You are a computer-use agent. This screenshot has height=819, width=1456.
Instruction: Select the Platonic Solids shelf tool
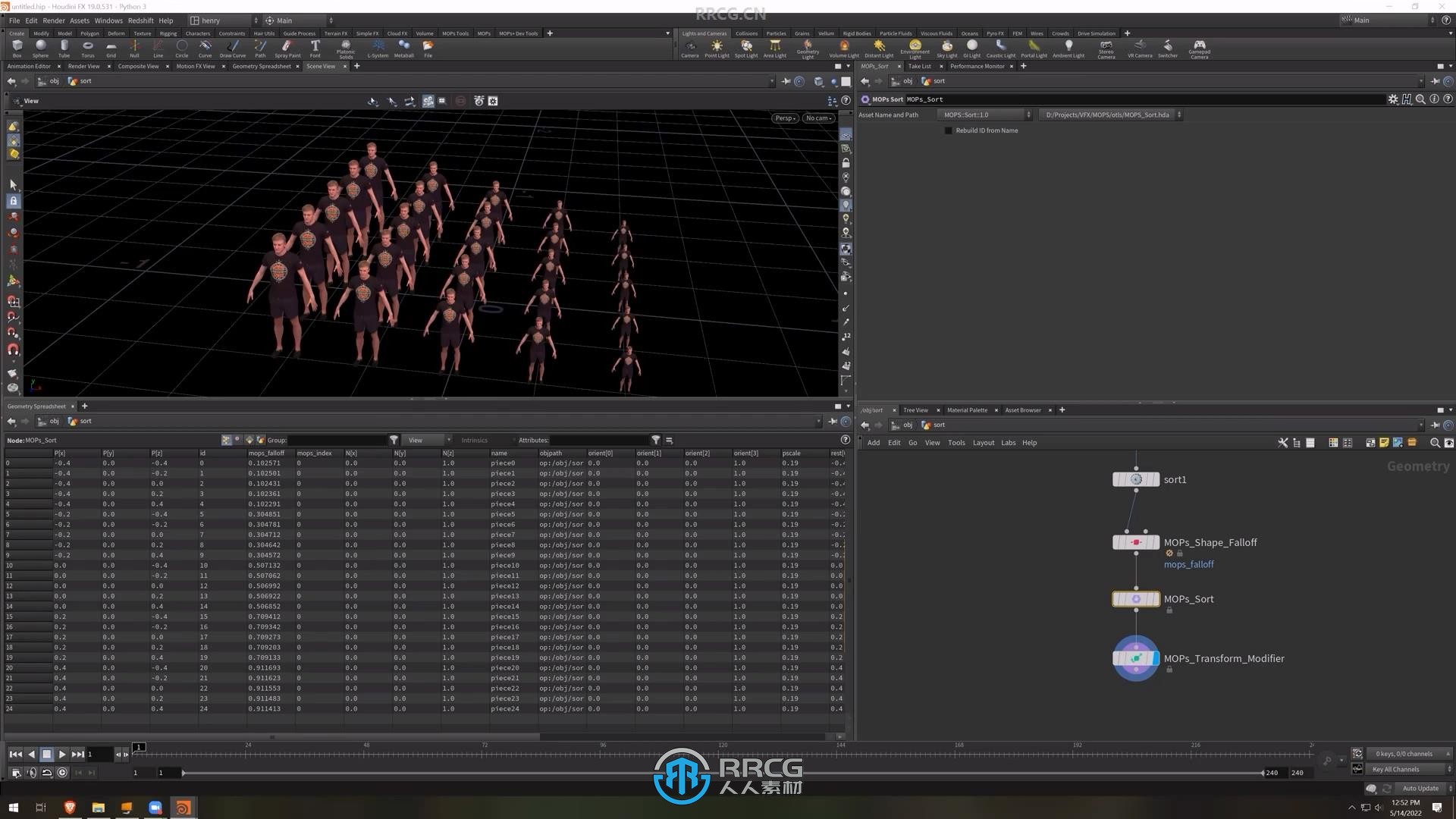coord(346,49)
